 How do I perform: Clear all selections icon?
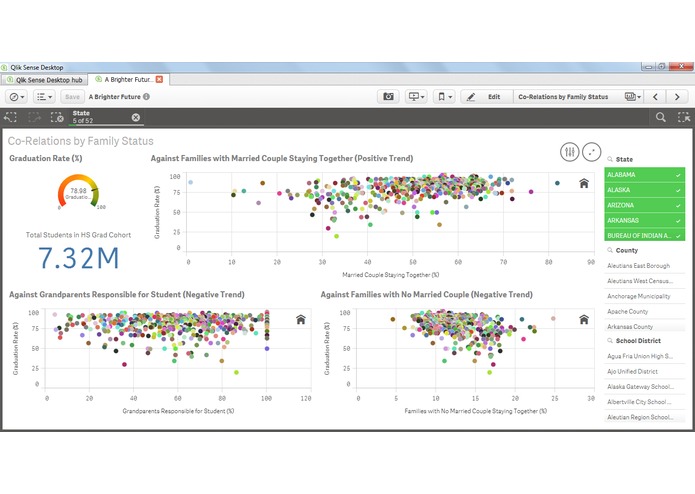click(x=57, y=117)
